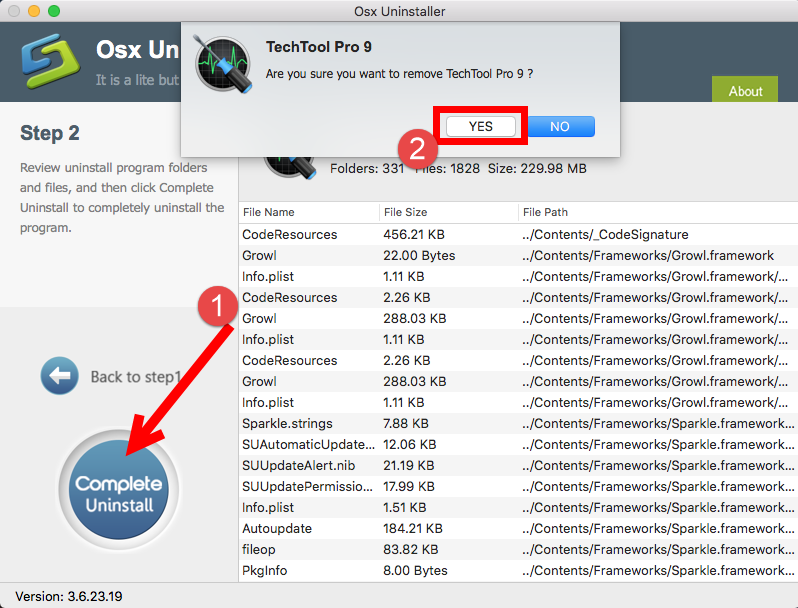The height and width of the screenshot is (608, 798).
Task: Select the SUUpdateAlert.nib file row
Action: point(518,466)
